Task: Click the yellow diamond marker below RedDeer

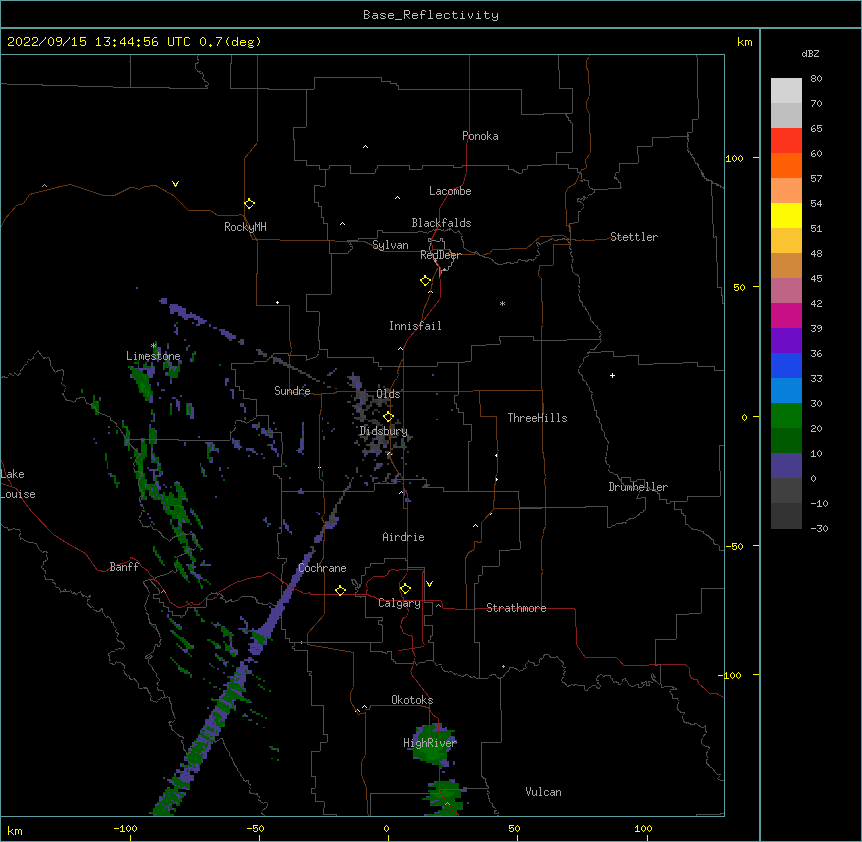Action: (x=426, y=280)
